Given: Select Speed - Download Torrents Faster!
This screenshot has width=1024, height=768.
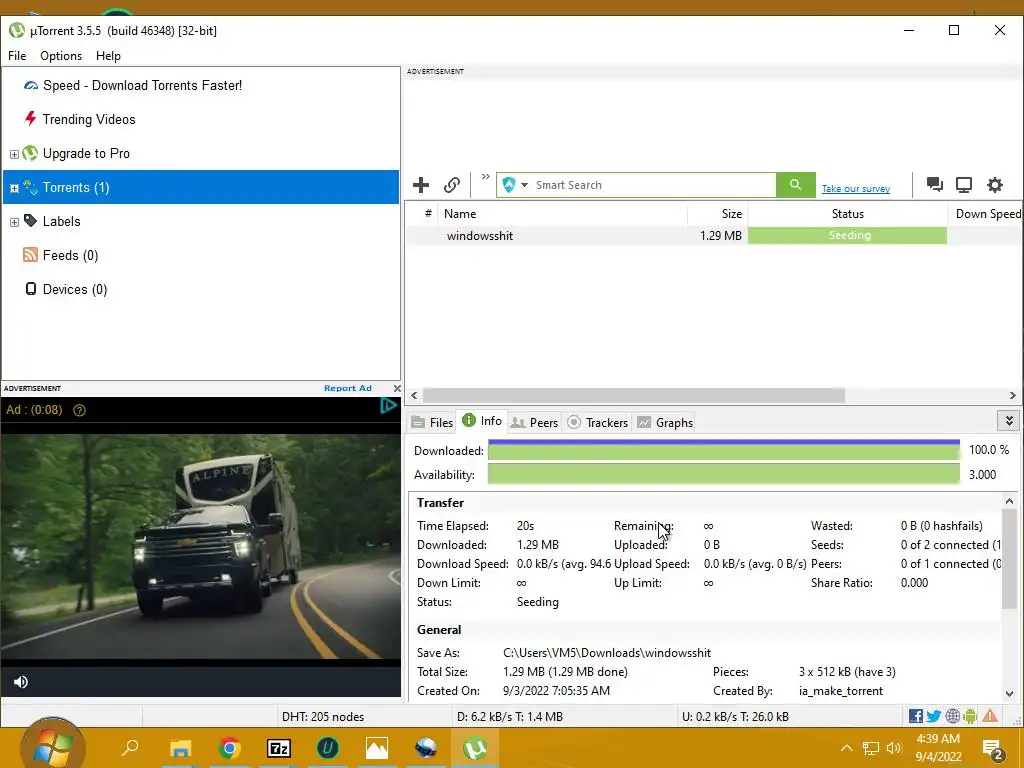Looking at the screenshot, I should tap(142, 86).
